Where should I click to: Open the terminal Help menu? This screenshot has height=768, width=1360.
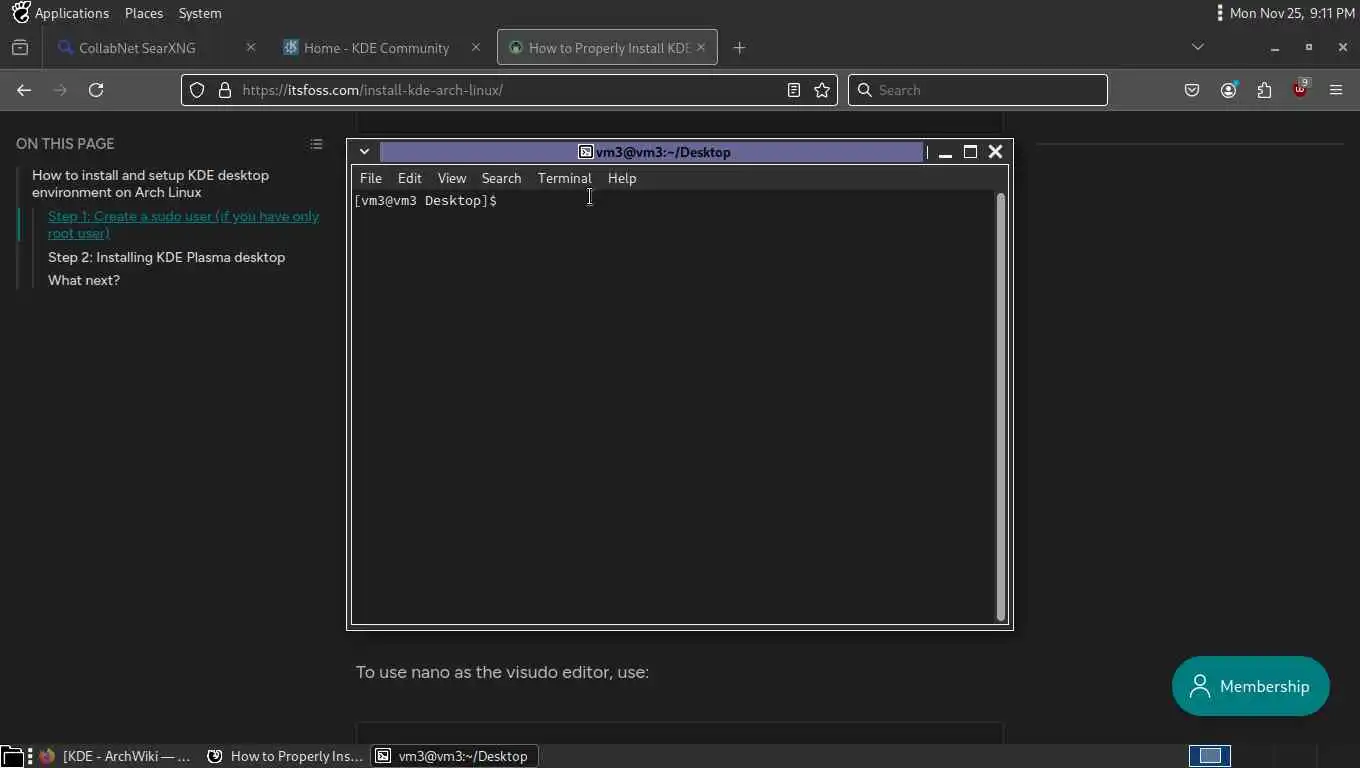622,178
